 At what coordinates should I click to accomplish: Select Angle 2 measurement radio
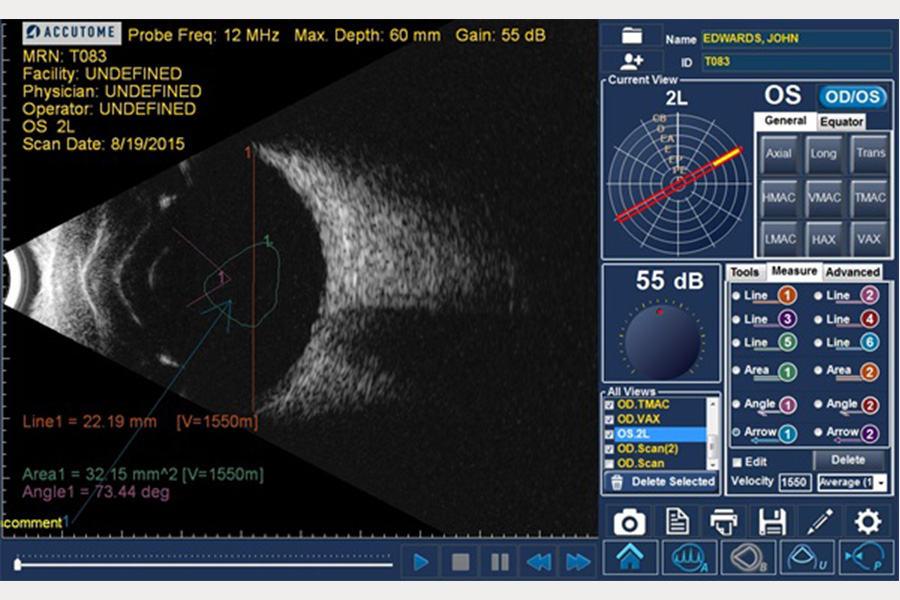pos(818,404)
